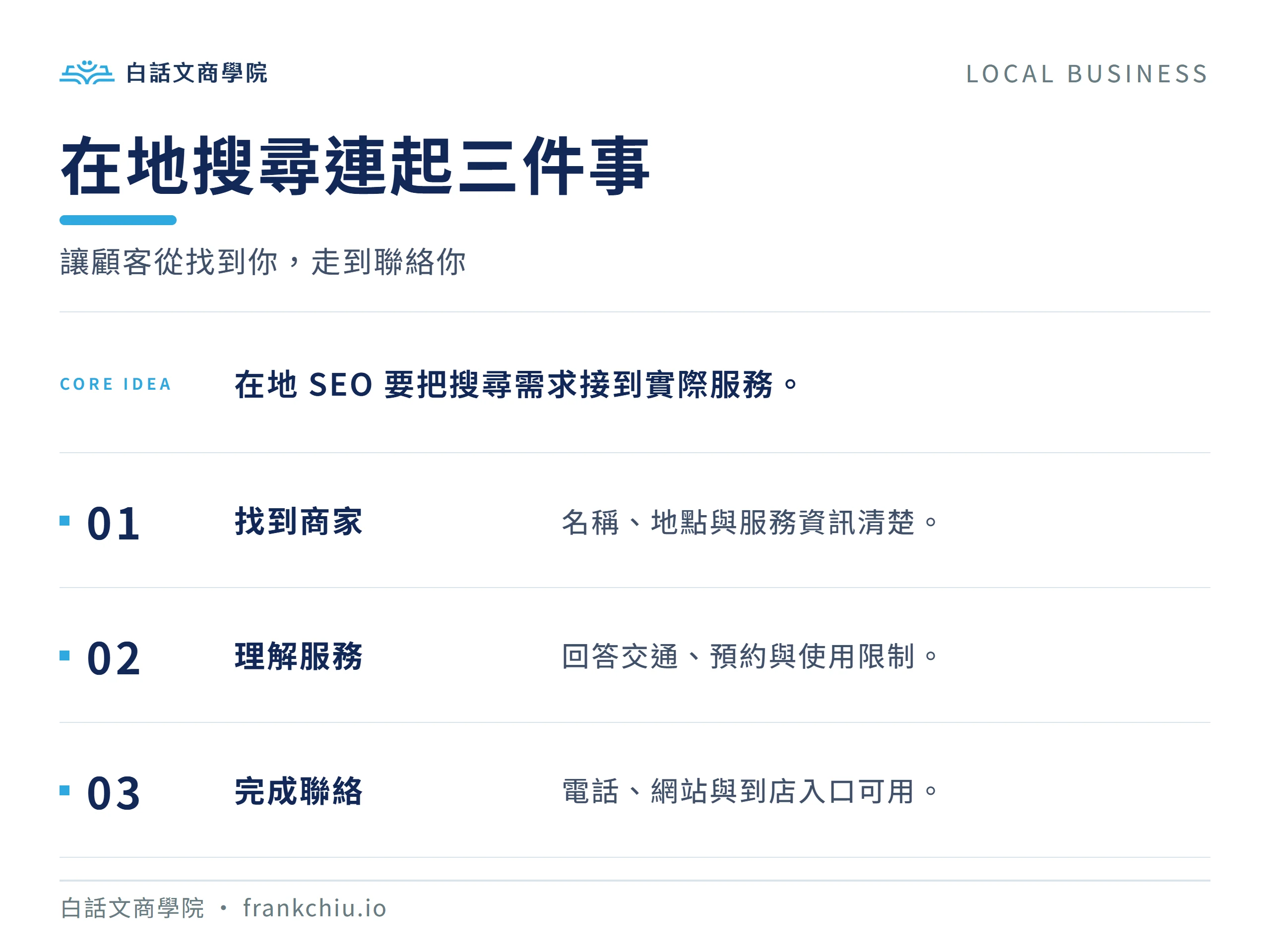1270x952 pixels.
Task: Click the header text 白話文商學院 beside the logo
Action: pos(196,73)
